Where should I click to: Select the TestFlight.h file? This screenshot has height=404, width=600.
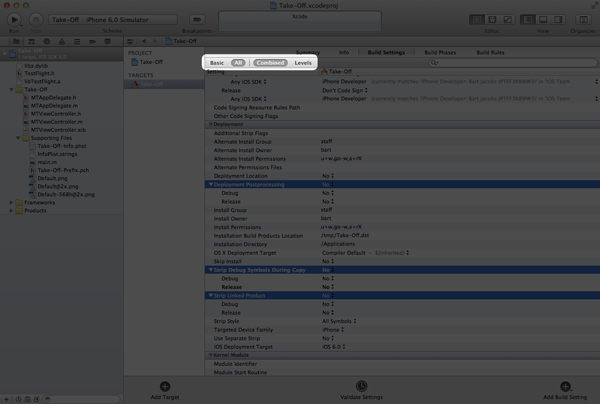(39, 73)
